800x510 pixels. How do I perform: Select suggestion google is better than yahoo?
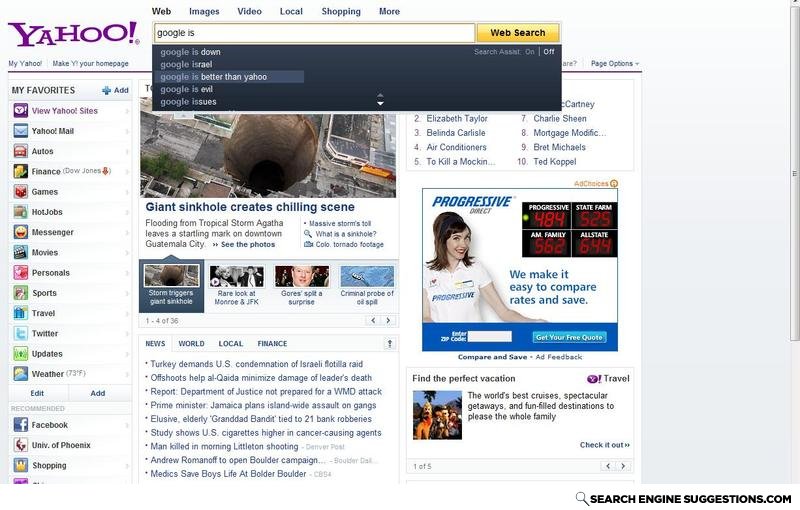pyautogui.click(x=228, y=77)
